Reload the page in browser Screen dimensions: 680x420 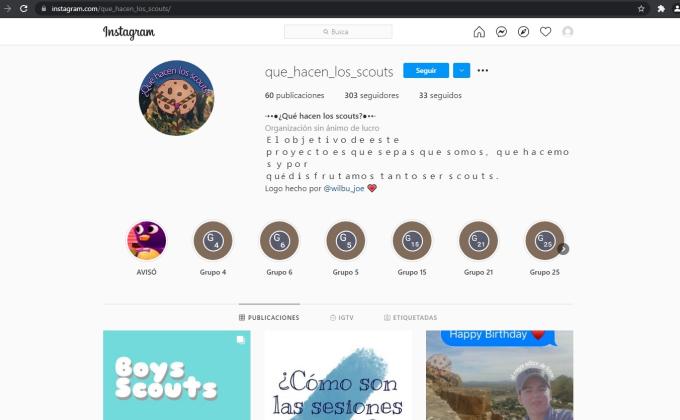tap(24, 8)
